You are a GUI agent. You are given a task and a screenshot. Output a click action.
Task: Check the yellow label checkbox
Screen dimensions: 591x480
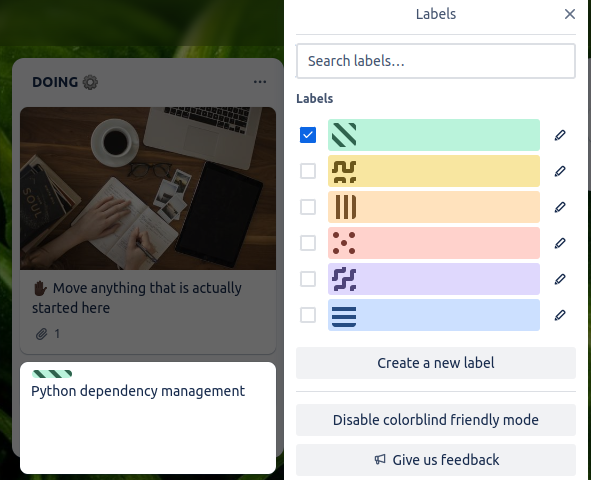pyautogui.click(x=308, y=171)
